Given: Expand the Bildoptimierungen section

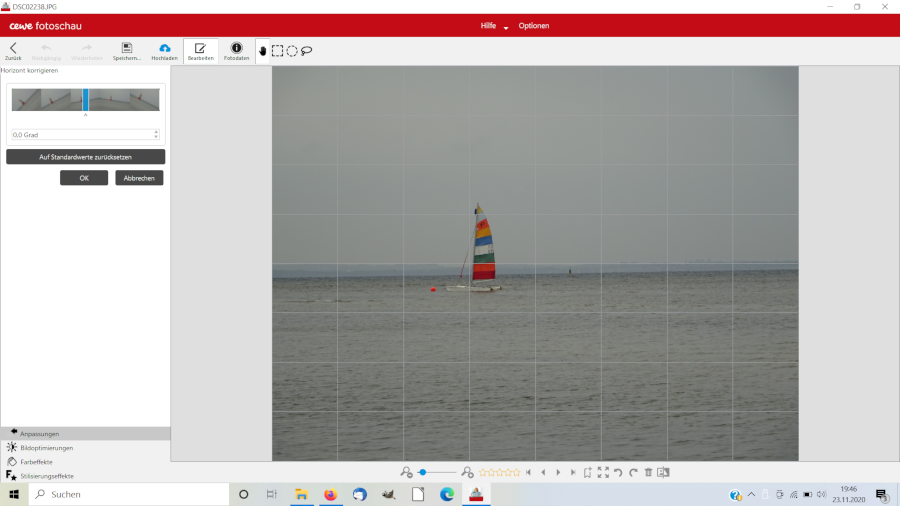Looking at the screenshot, I should point(47,448).
